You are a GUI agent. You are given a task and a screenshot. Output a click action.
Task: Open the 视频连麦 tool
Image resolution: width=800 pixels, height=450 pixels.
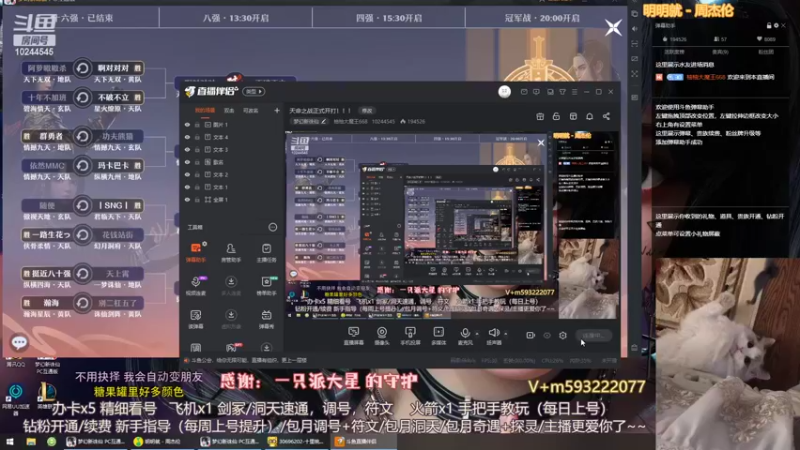point(196,285)
